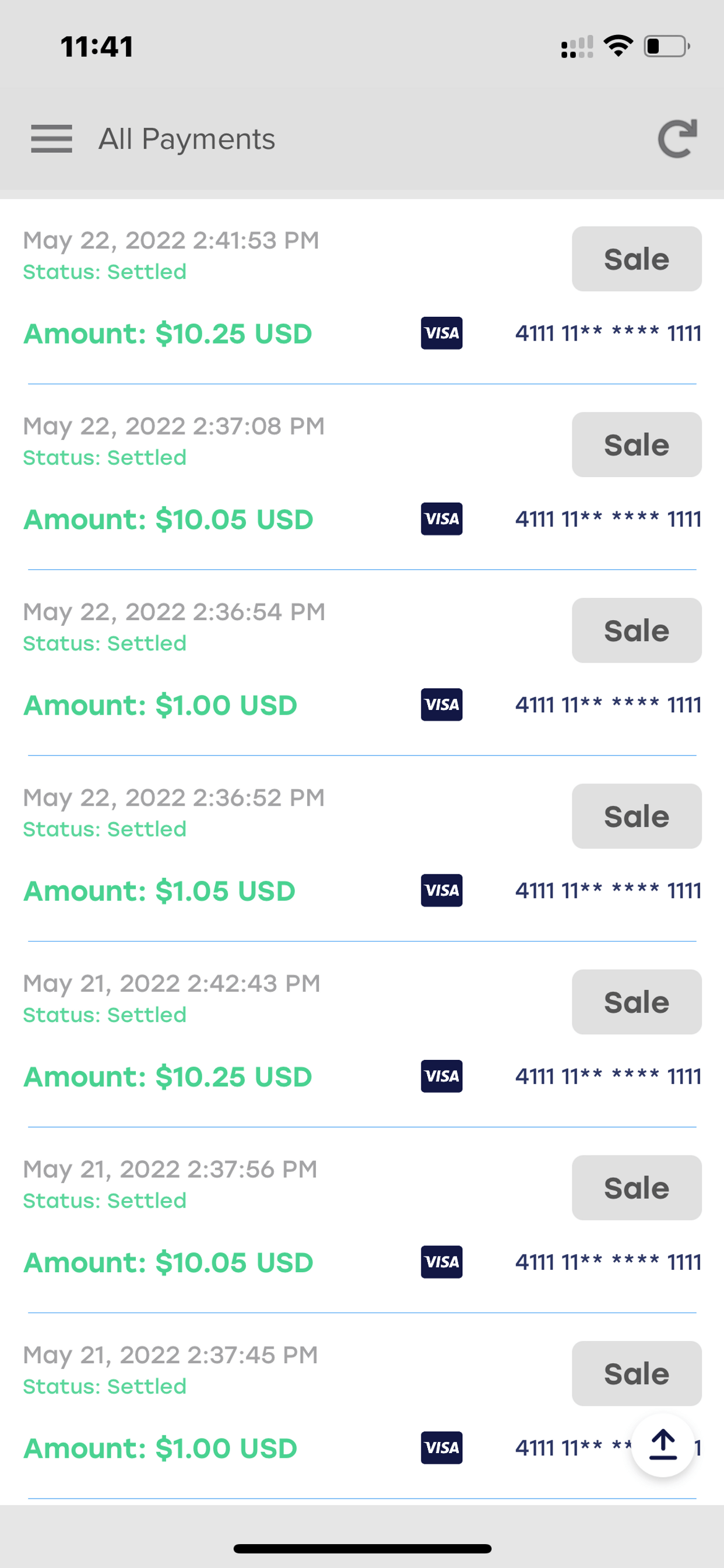Tap the Visa logo on 2:37:08 PM payment
724x1568 pixels.
click(x=442, y=519)
